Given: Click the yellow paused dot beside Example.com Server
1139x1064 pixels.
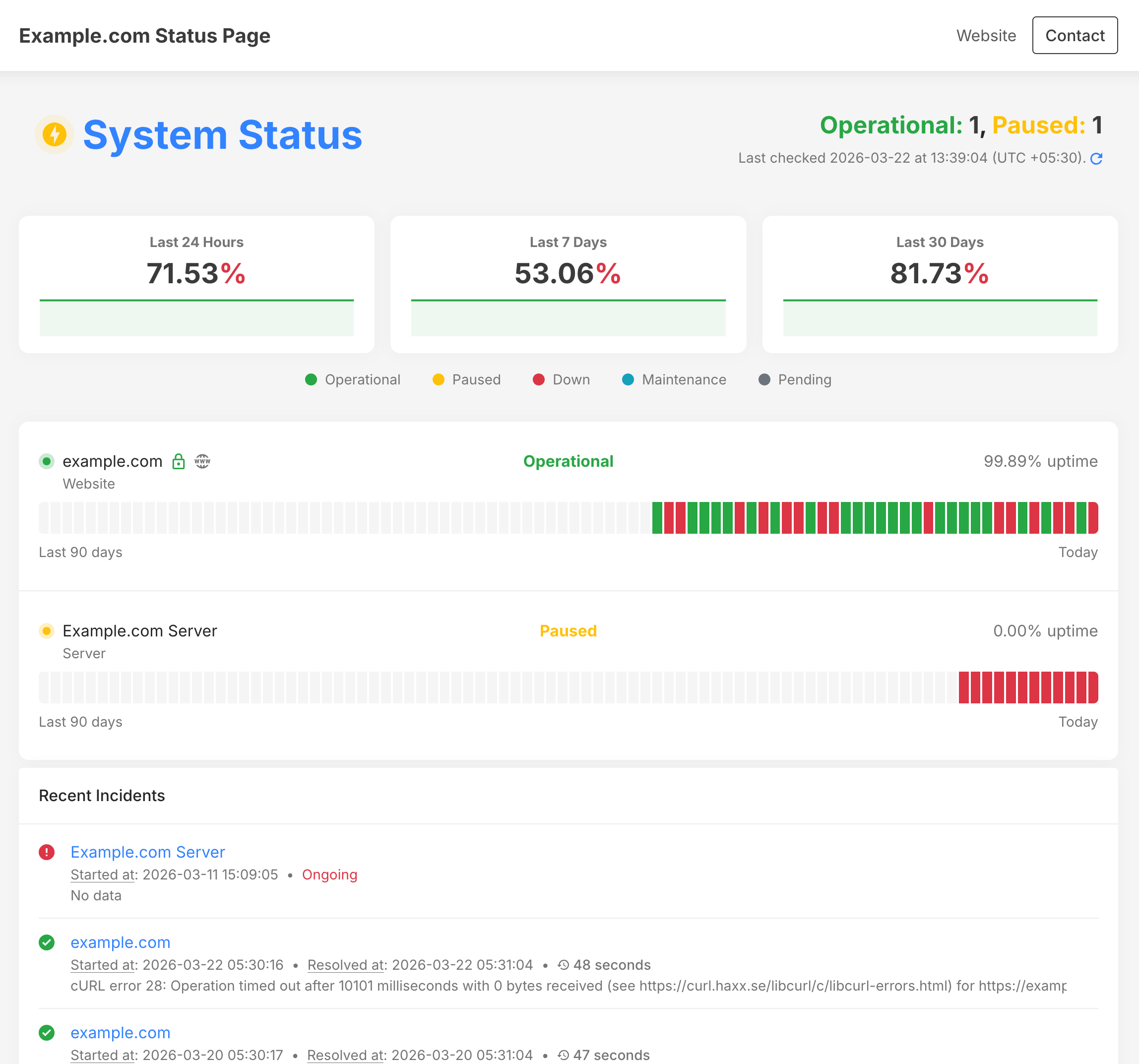Looking at the screenshot, I should tap(47, 631).
